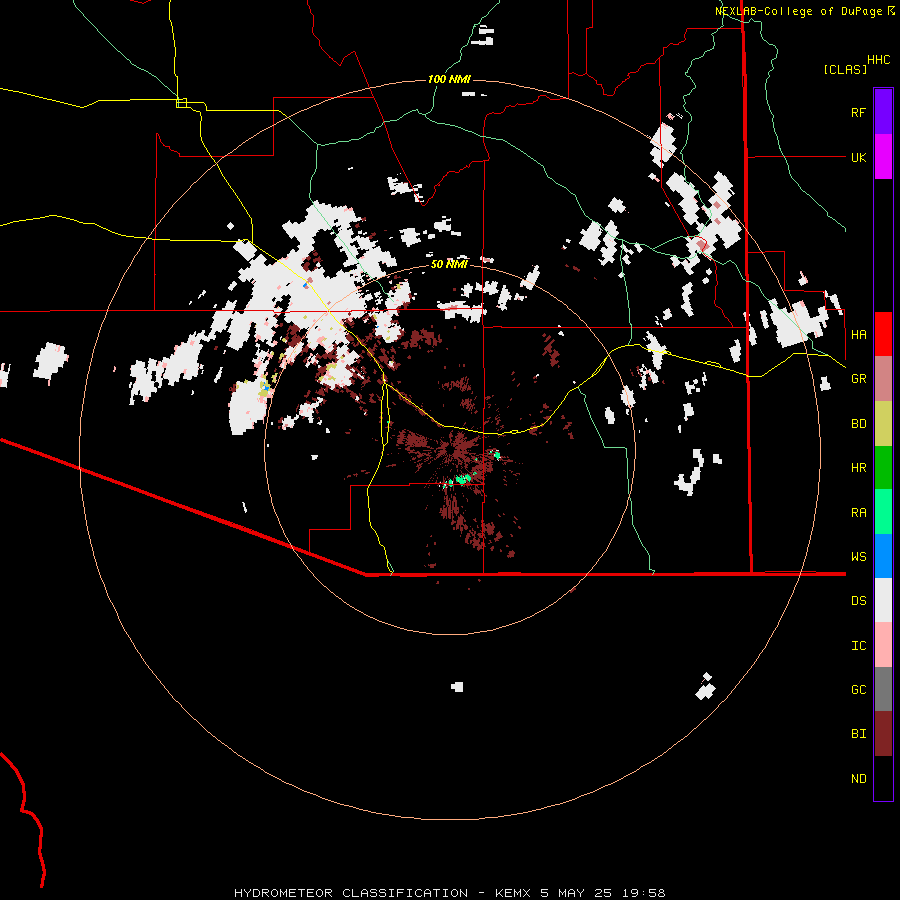Click the WS legend label
The image size is (900, 900).
(858, 557)
